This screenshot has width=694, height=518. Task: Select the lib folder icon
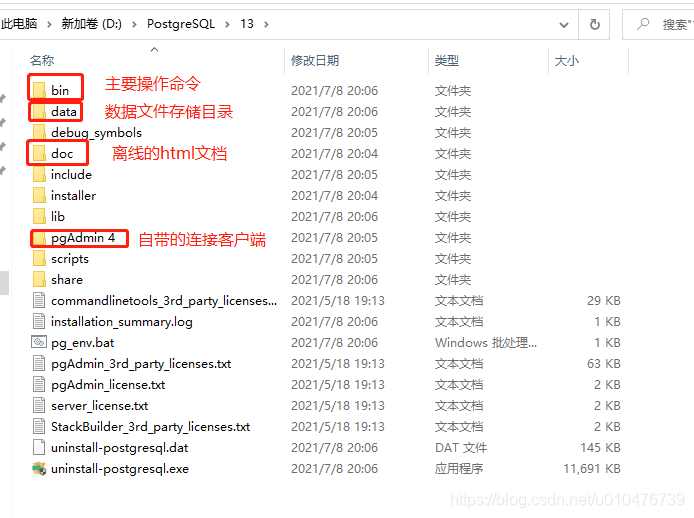39,216
